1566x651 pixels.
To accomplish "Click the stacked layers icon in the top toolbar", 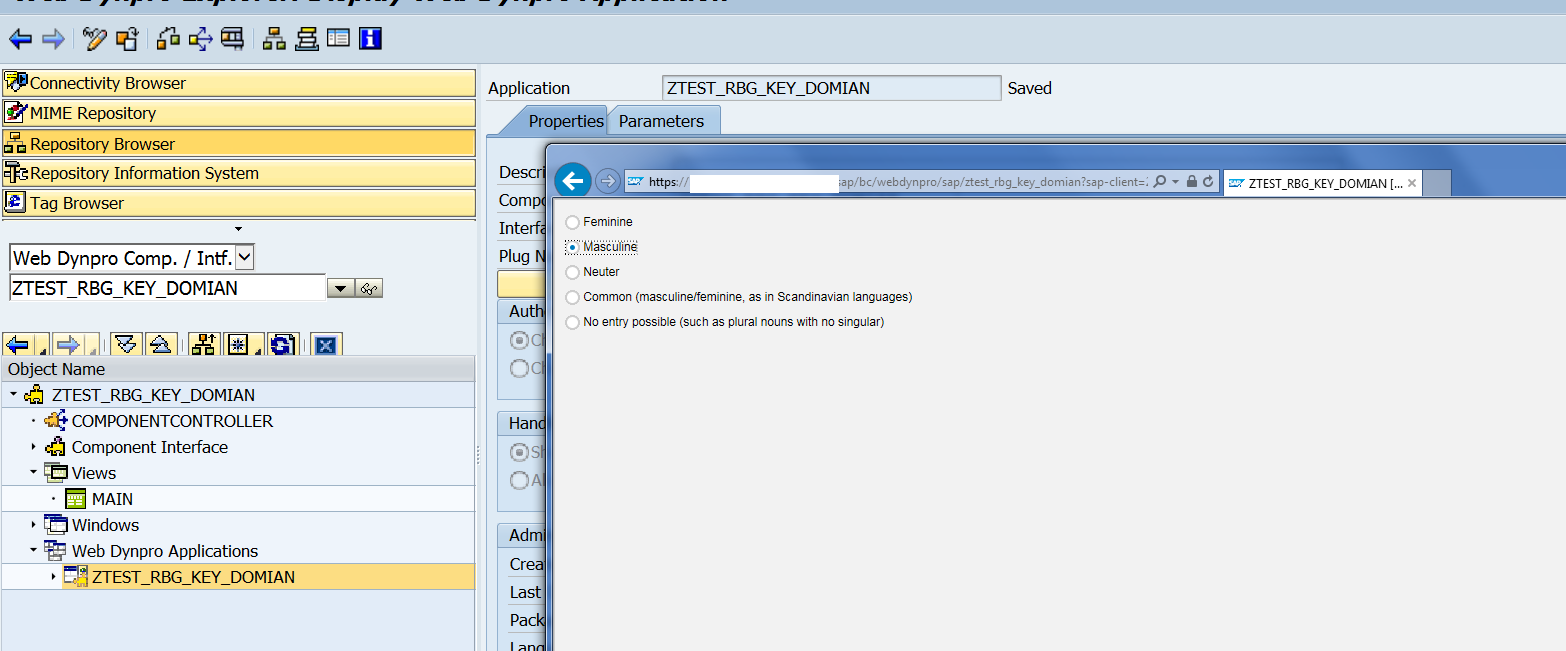I will 307,39.
